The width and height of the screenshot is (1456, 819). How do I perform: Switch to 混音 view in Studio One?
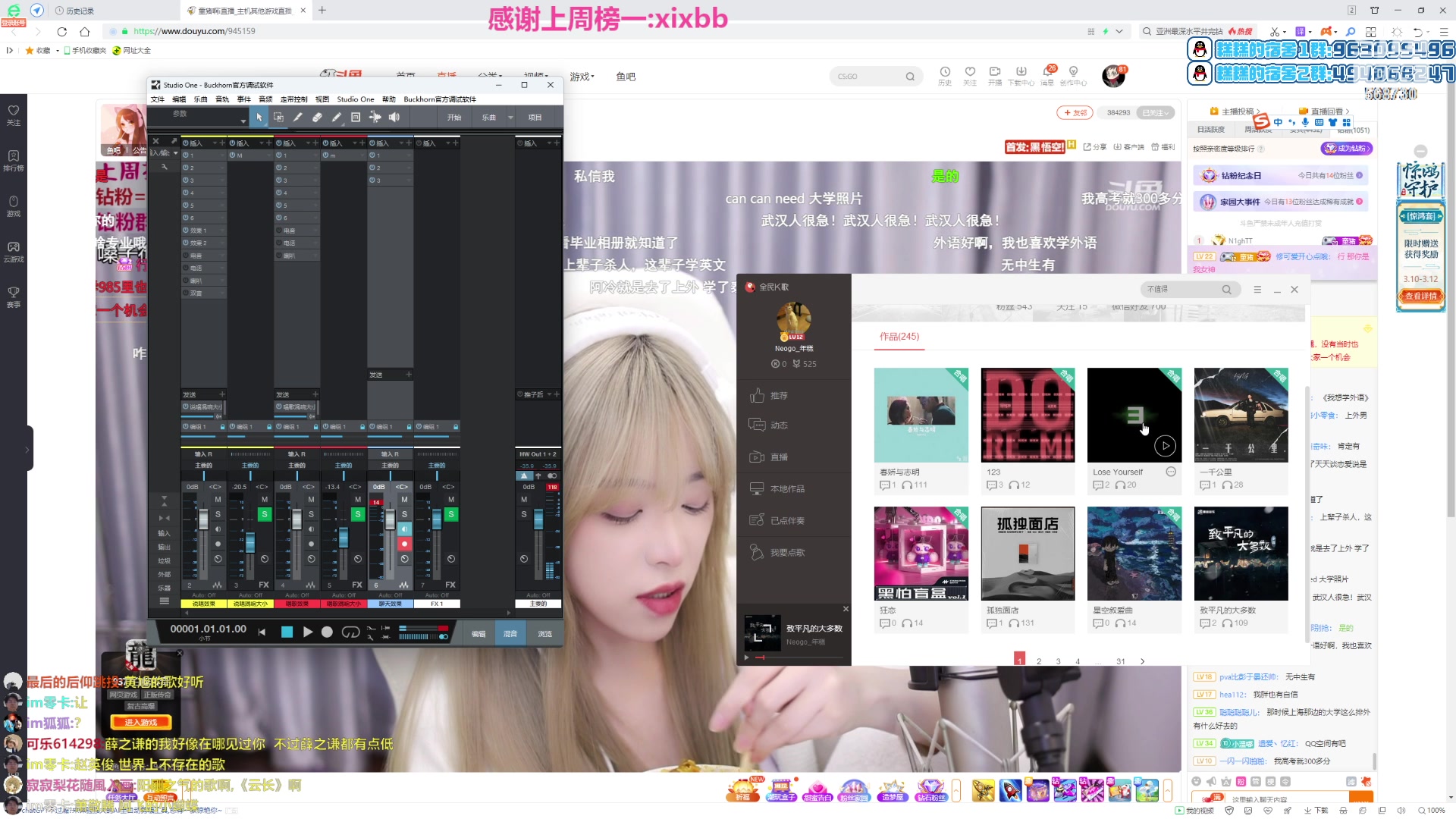tap(510, 634)
